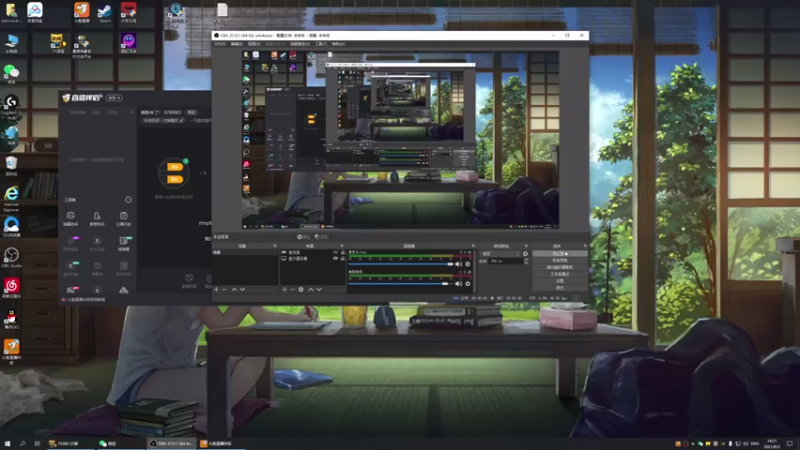
Task: Add a new source with the plus icon
Action: [285, 289]
